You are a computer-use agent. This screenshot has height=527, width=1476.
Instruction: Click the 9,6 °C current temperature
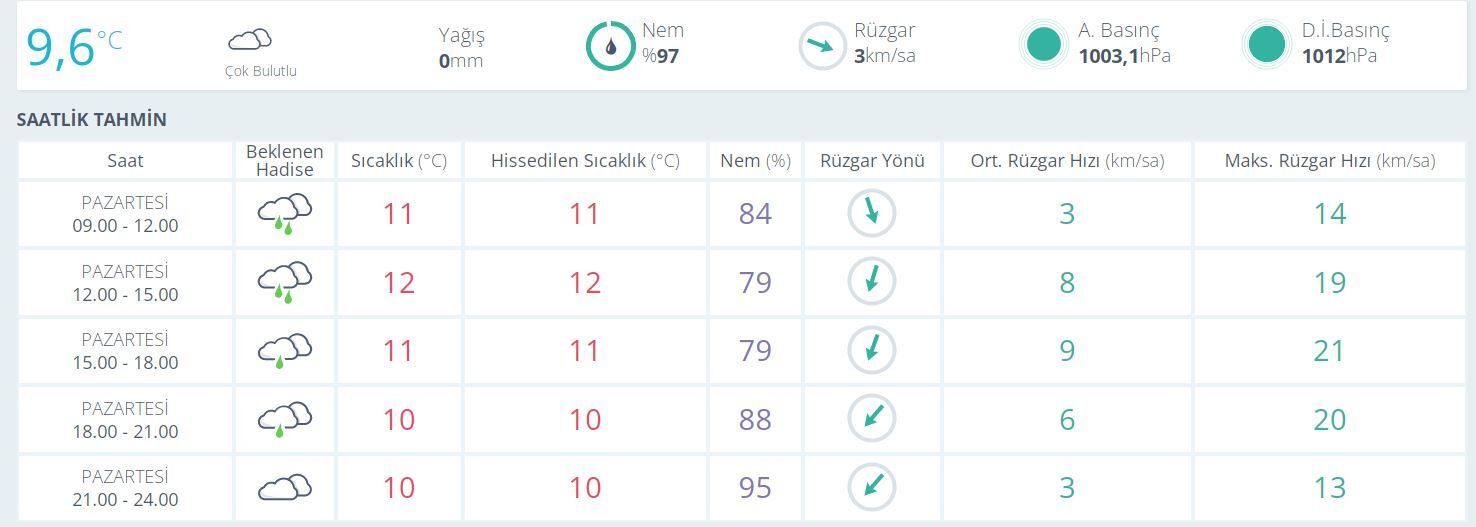pos(74,47)
